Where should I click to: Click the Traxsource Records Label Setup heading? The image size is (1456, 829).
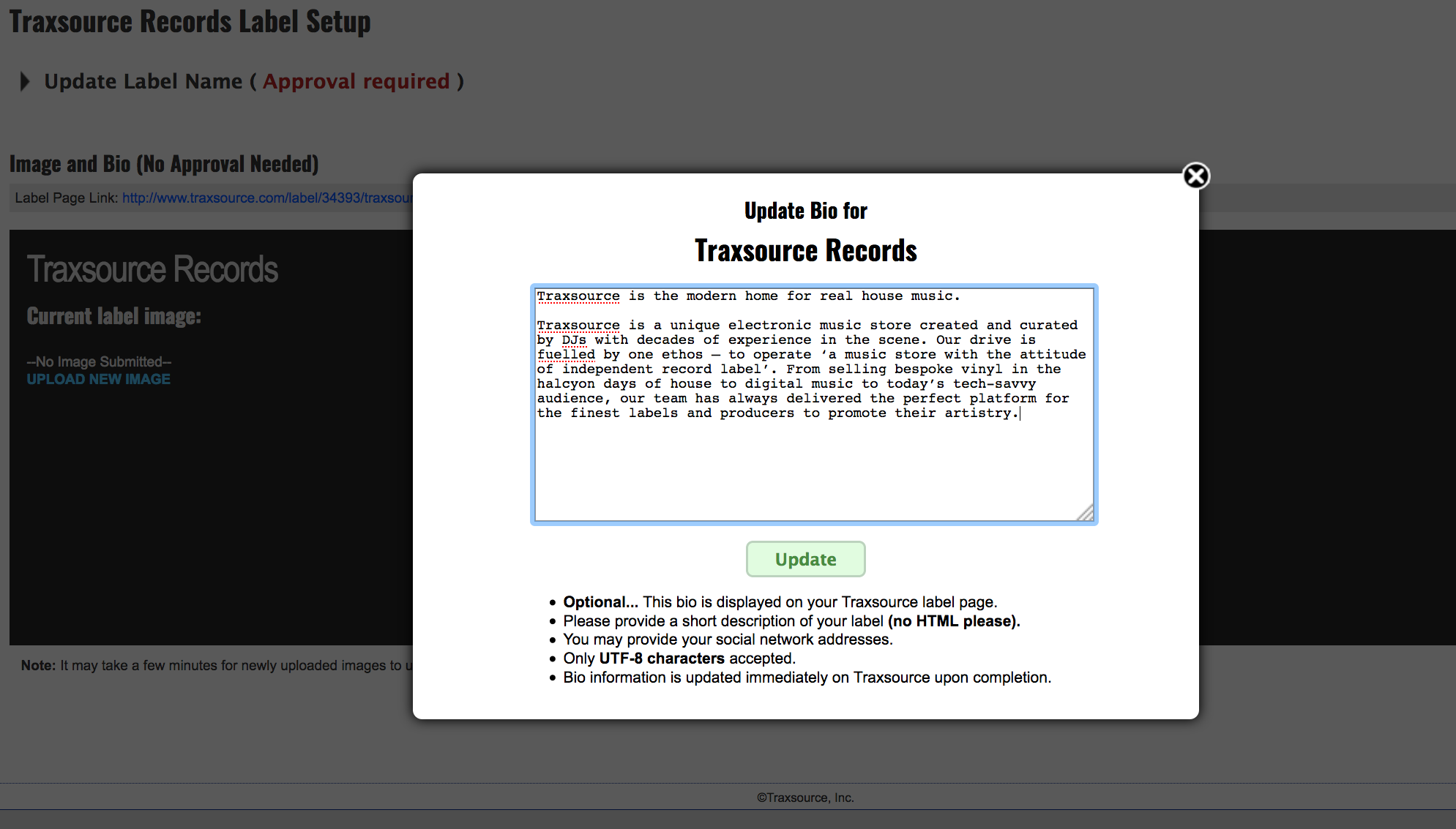coord(190,21)
